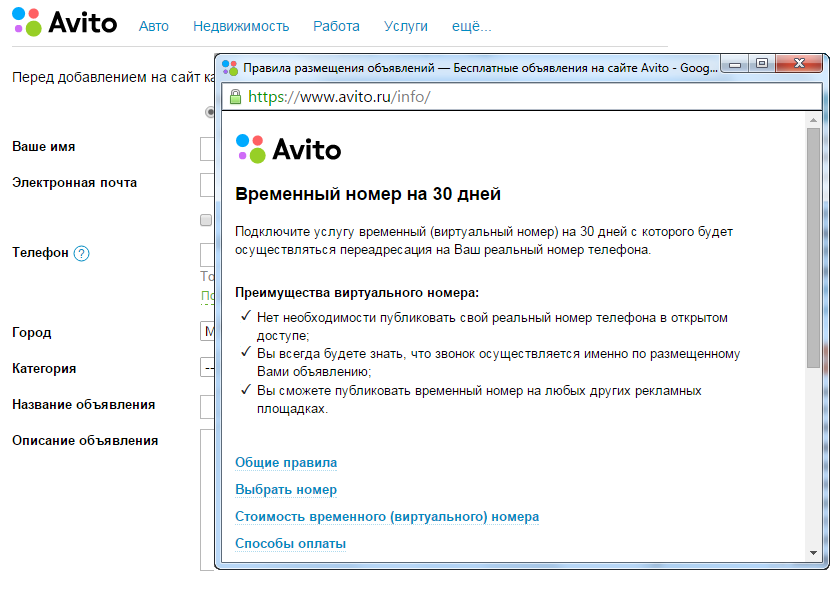Click the Телефон input field

207,255
